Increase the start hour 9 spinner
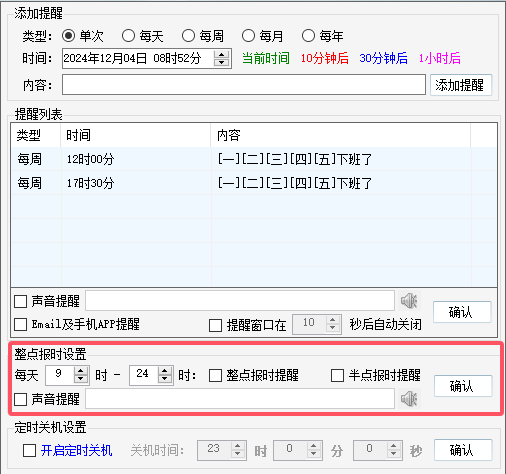 tap(81, 371)
